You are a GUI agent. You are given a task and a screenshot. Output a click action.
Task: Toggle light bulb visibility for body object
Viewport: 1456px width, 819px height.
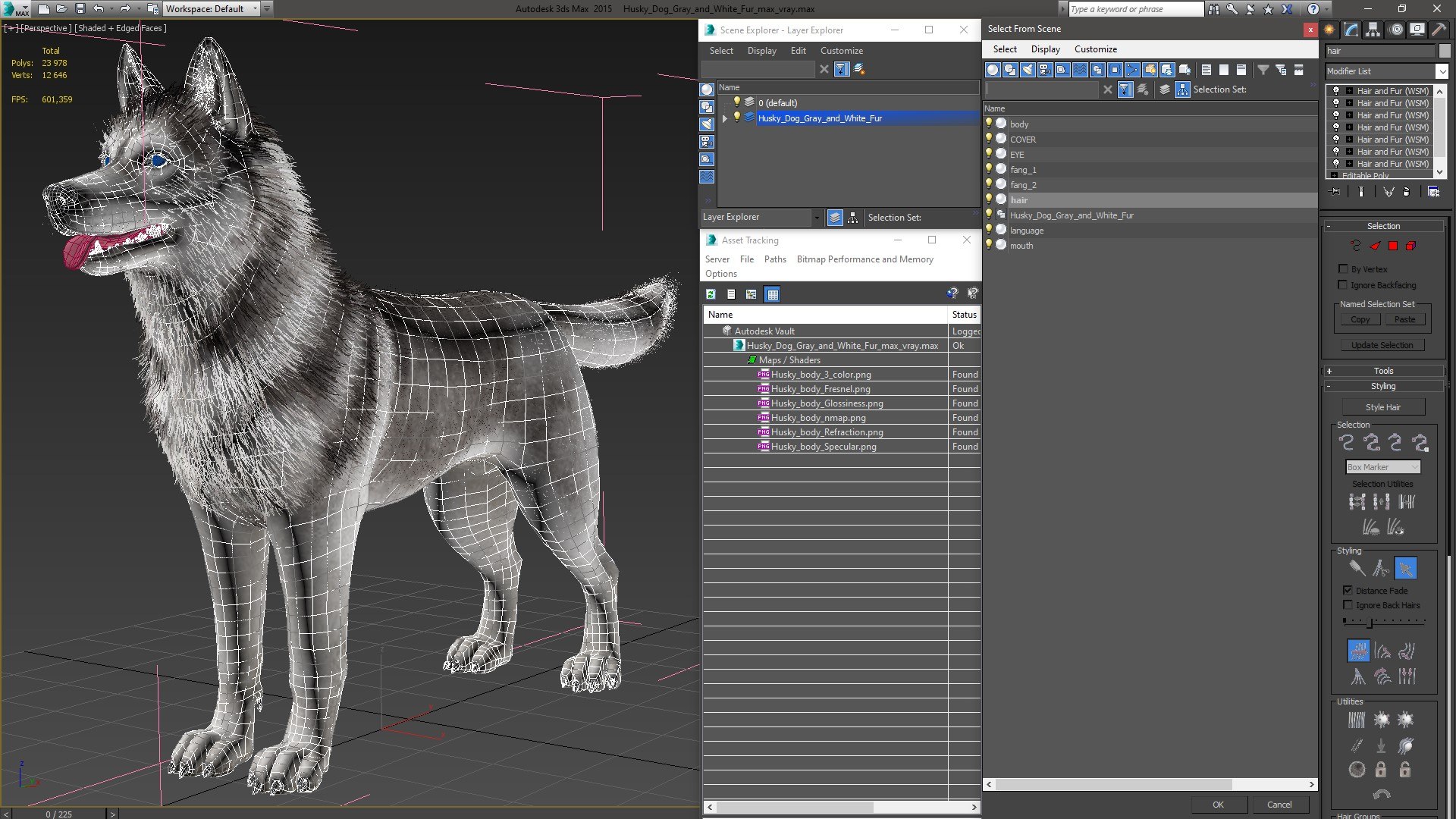tap(989, 123)
